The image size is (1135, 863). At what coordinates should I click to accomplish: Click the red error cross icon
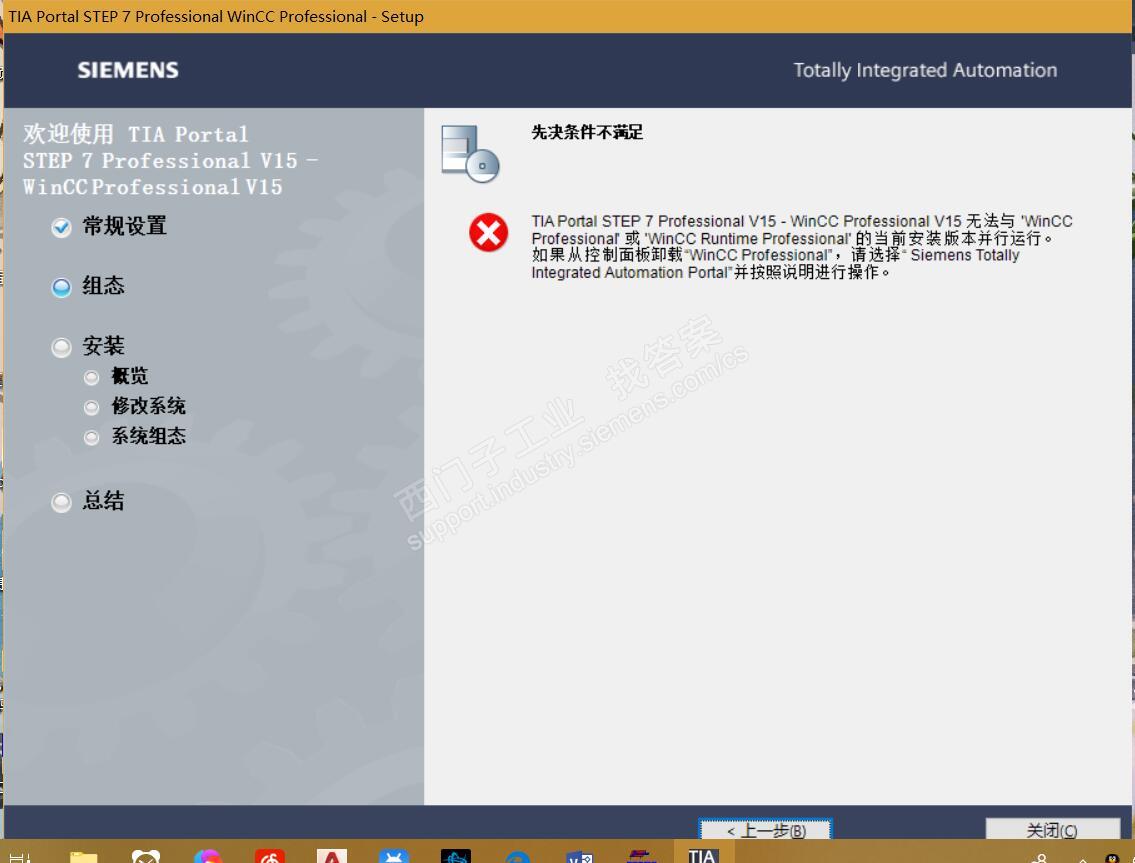click(489, 232)
